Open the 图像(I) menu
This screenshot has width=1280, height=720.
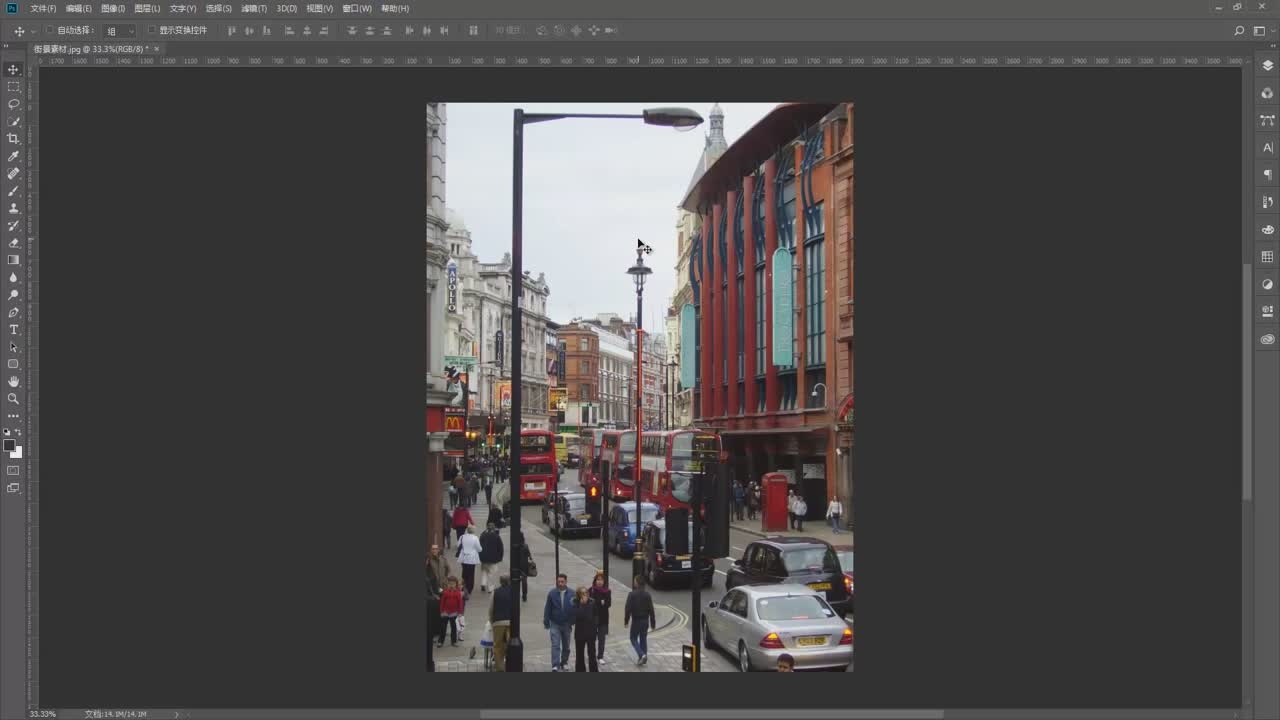pos(113,8)
